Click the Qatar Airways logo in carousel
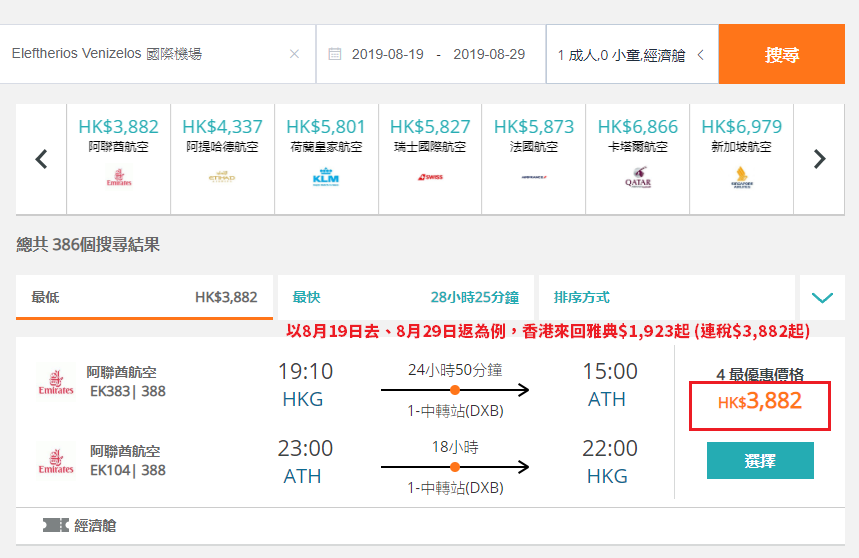 point(638,177)
